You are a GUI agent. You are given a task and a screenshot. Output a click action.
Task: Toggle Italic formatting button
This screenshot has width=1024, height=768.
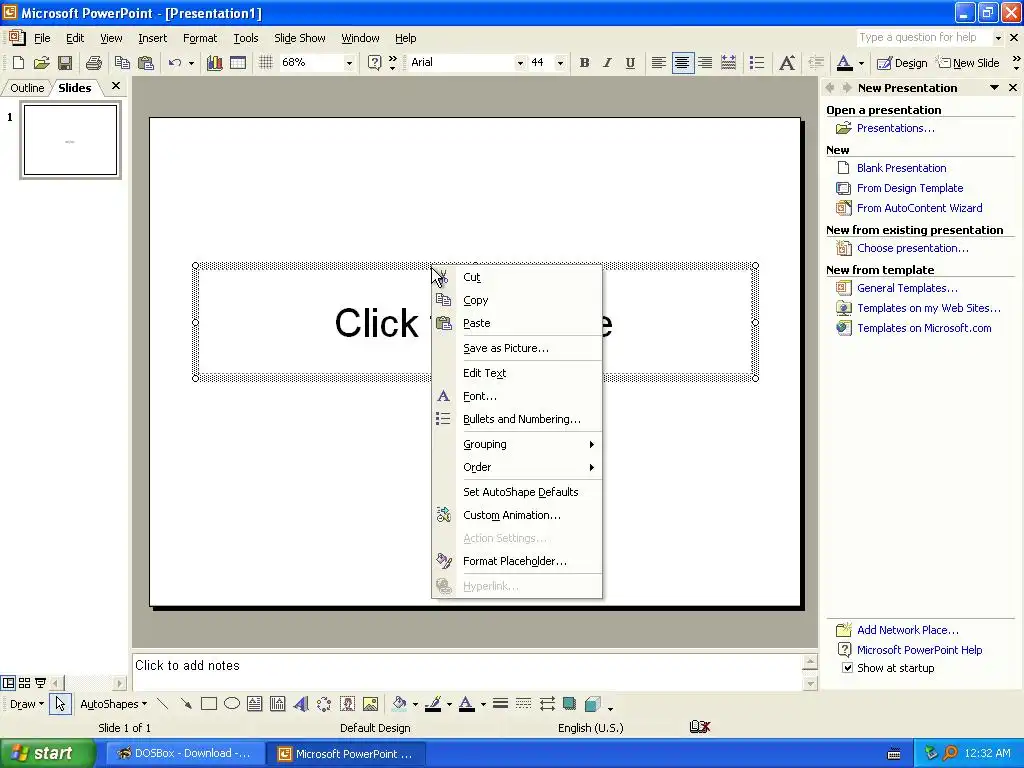point(607,63)
